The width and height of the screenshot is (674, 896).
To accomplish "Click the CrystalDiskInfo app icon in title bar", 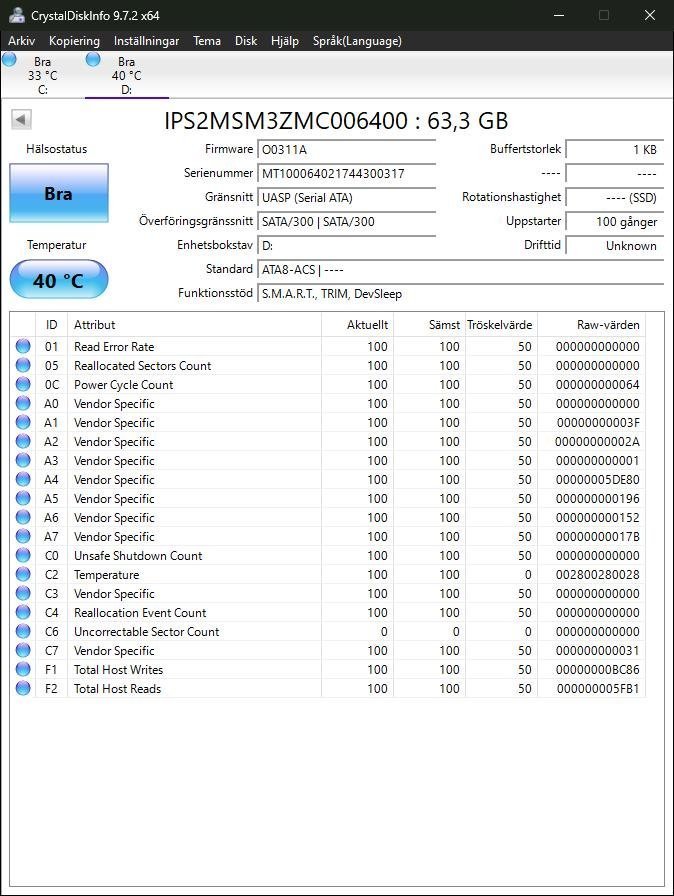I will [x=16, y=15].
